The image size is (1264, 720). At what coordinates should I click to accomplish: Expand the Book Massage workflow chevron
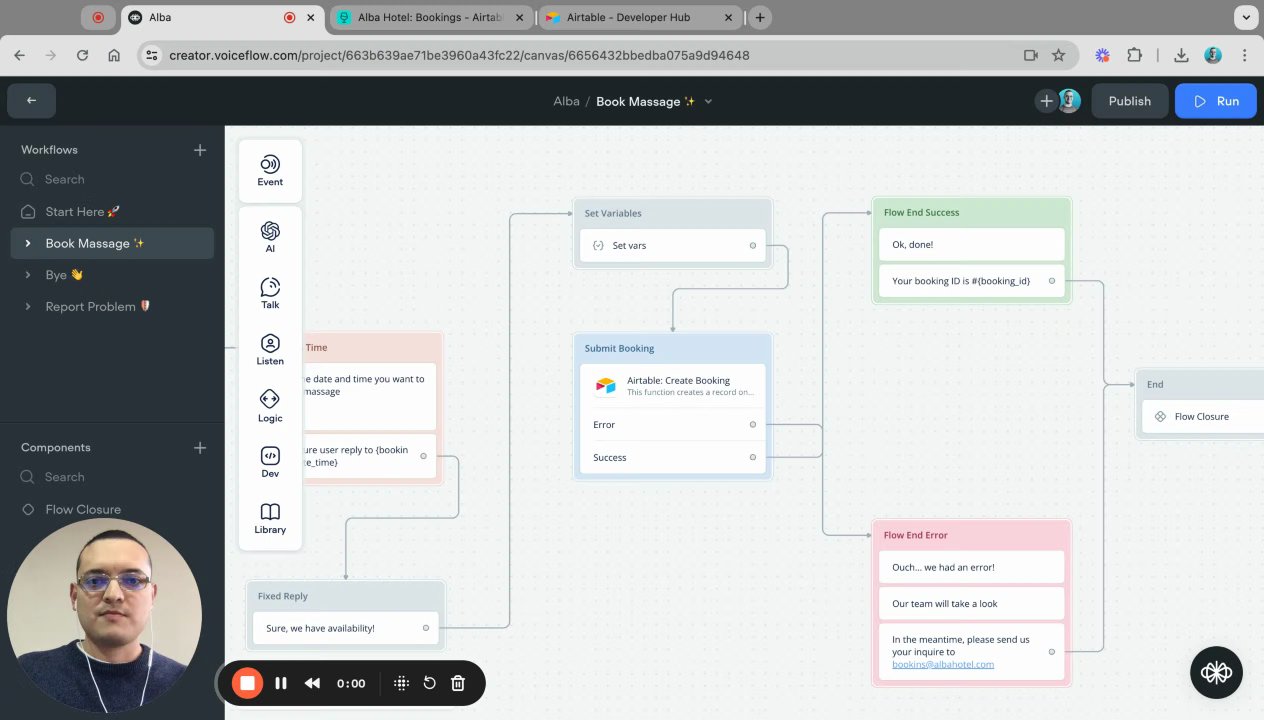click(28, 243)
